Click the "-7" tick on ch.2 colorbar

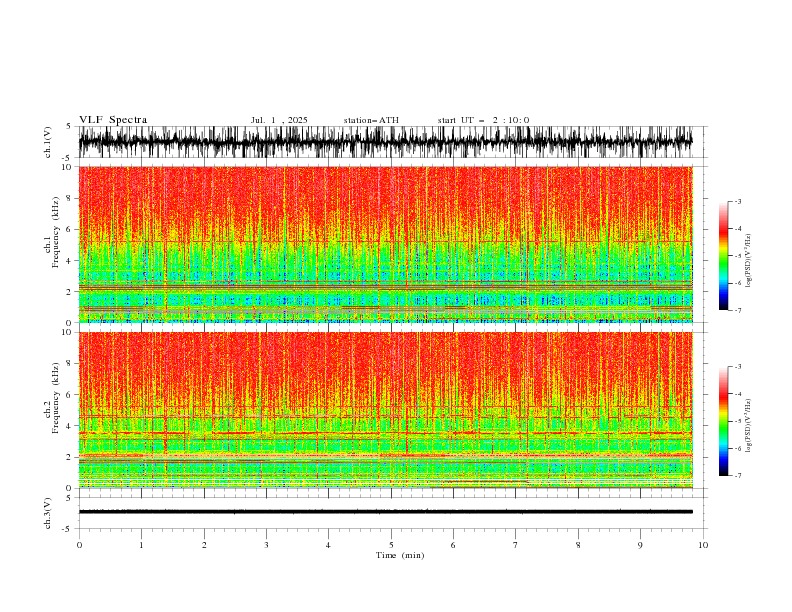click(737, 476)
